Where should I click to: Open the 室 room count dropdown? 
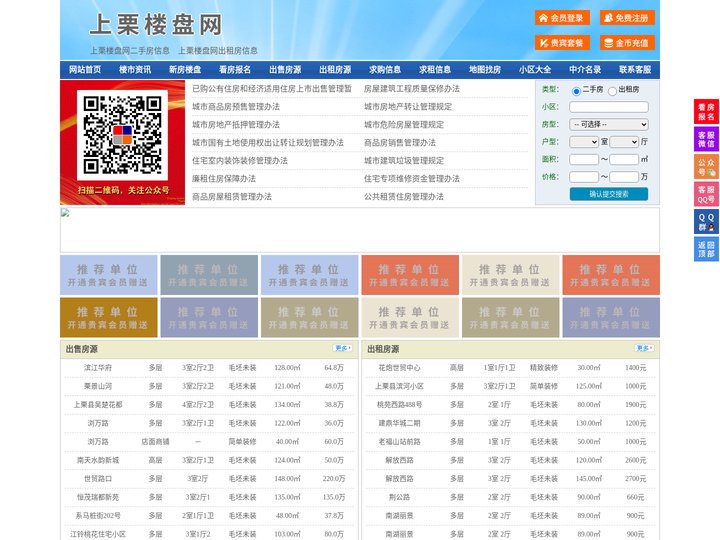point(584,142)
